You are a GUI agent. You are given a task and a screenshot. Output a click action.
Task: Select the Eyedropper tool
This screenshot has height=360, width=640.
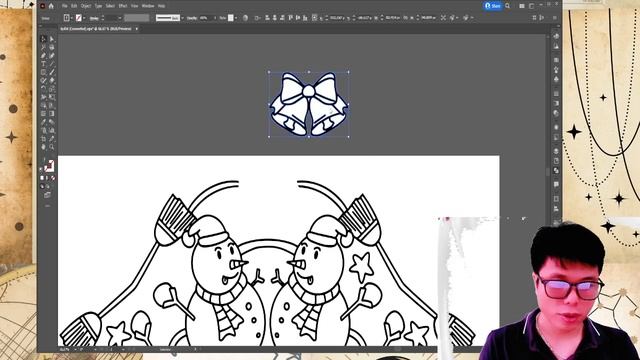(44, 122)
